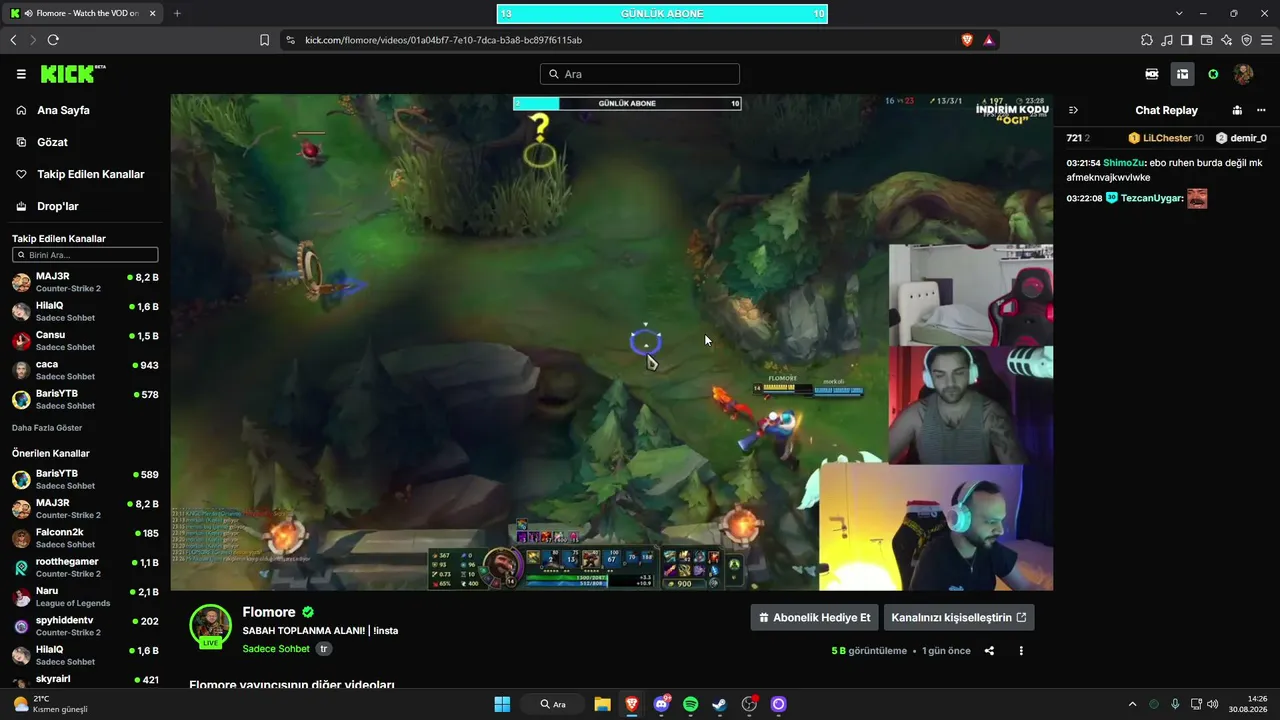This screenshot has width=1280, height=720.
Task: Click demir_0 leaderboard entry
Action: point(1241,138)
